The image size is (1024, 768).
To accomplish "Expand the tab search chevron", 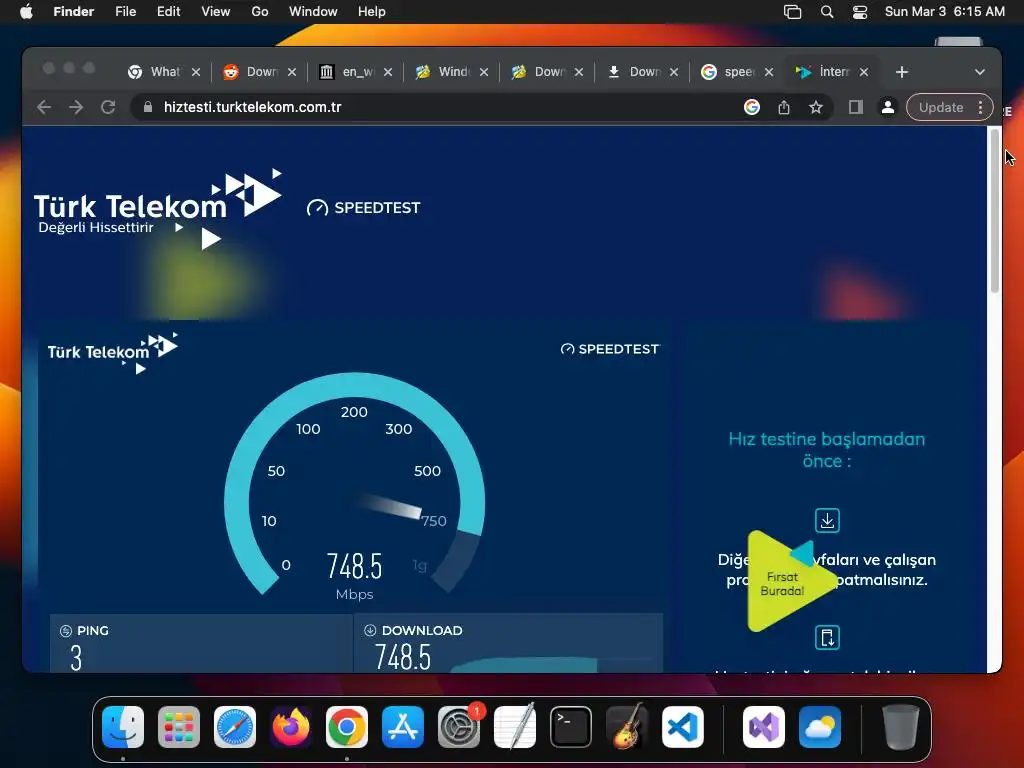I will [x=980, y=72].
